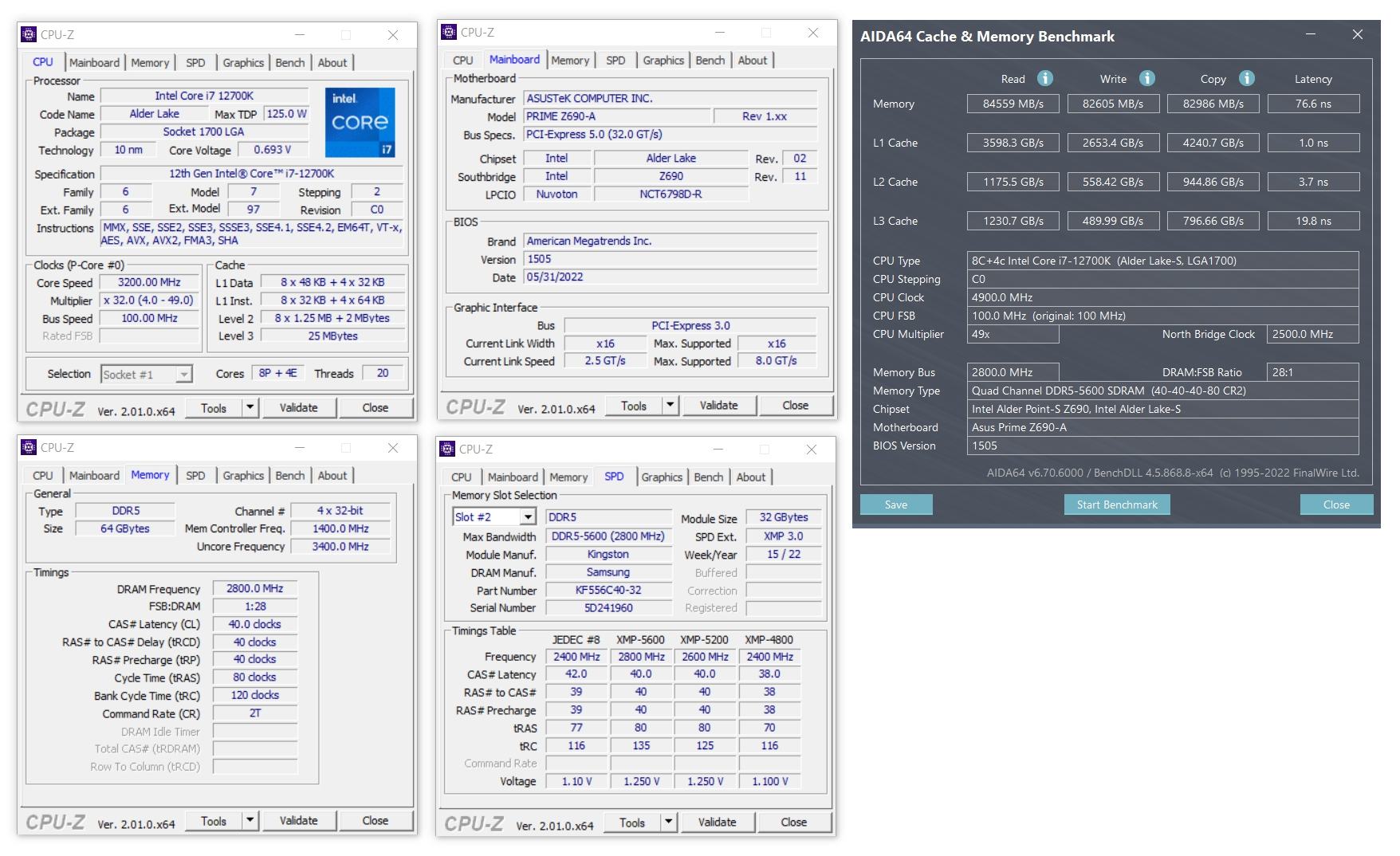Click the Module Size 32 GBytes value
Image resolution: width=1400 pixels, height=856 pixels.
[x=784, y=517]
